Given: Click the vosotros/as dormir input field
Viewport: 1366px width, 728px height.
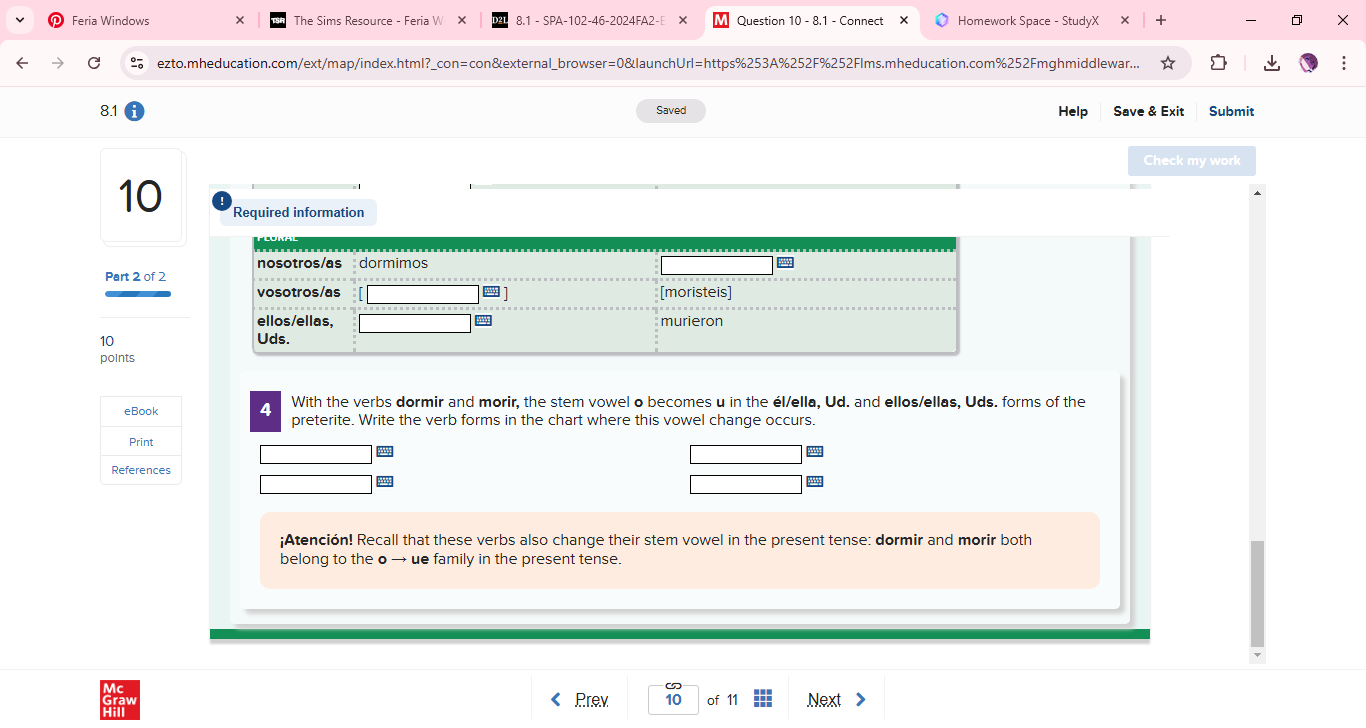Looking at the screenshot, I should point(423,294).
